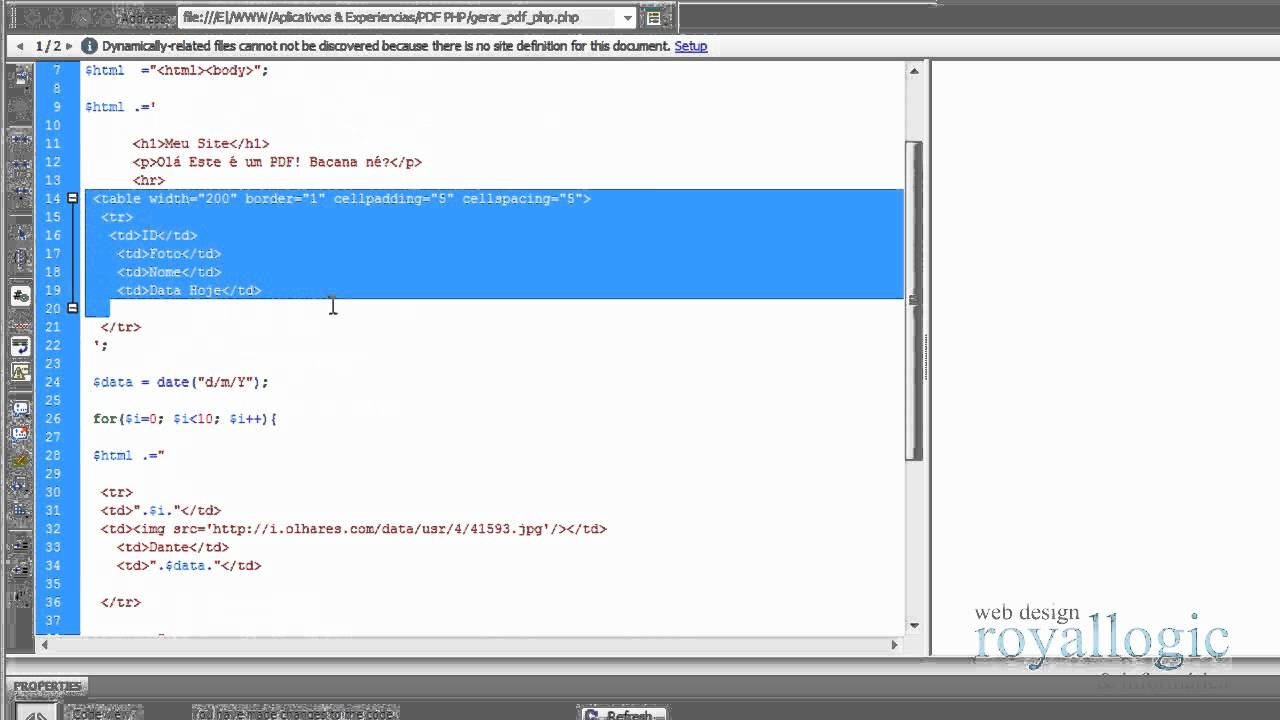Click the 'for($i=0; $i<10; $i++){' line
The image size is (1280, 720).
click(184, 419)
